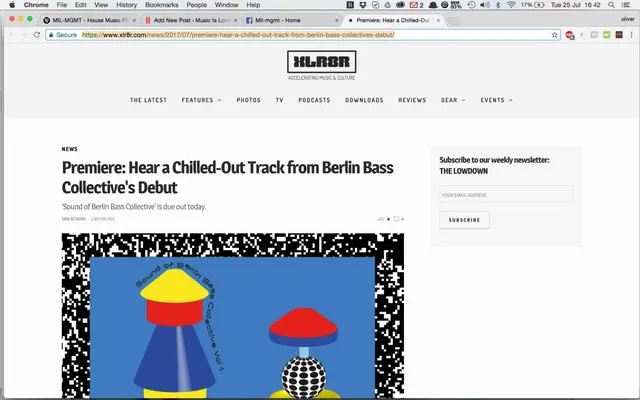Go forward in browser history
Screen dimensions: 640x400
pos(24,35)
